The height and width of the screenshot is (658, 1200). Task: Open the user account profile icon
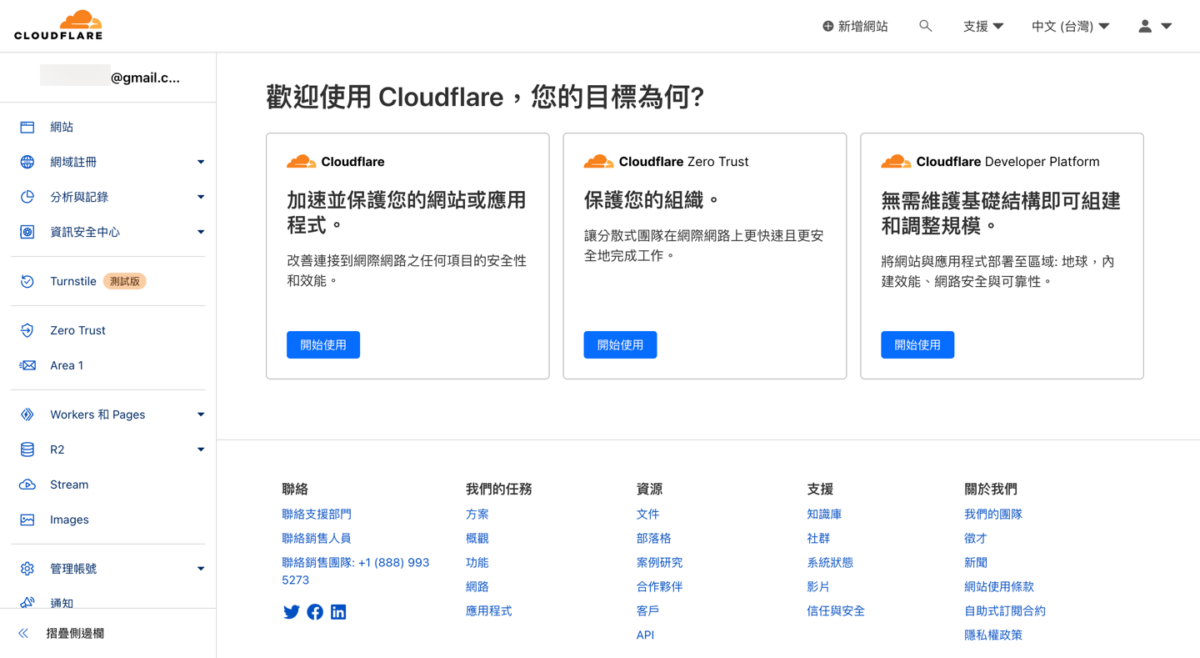pos(1145,26)
